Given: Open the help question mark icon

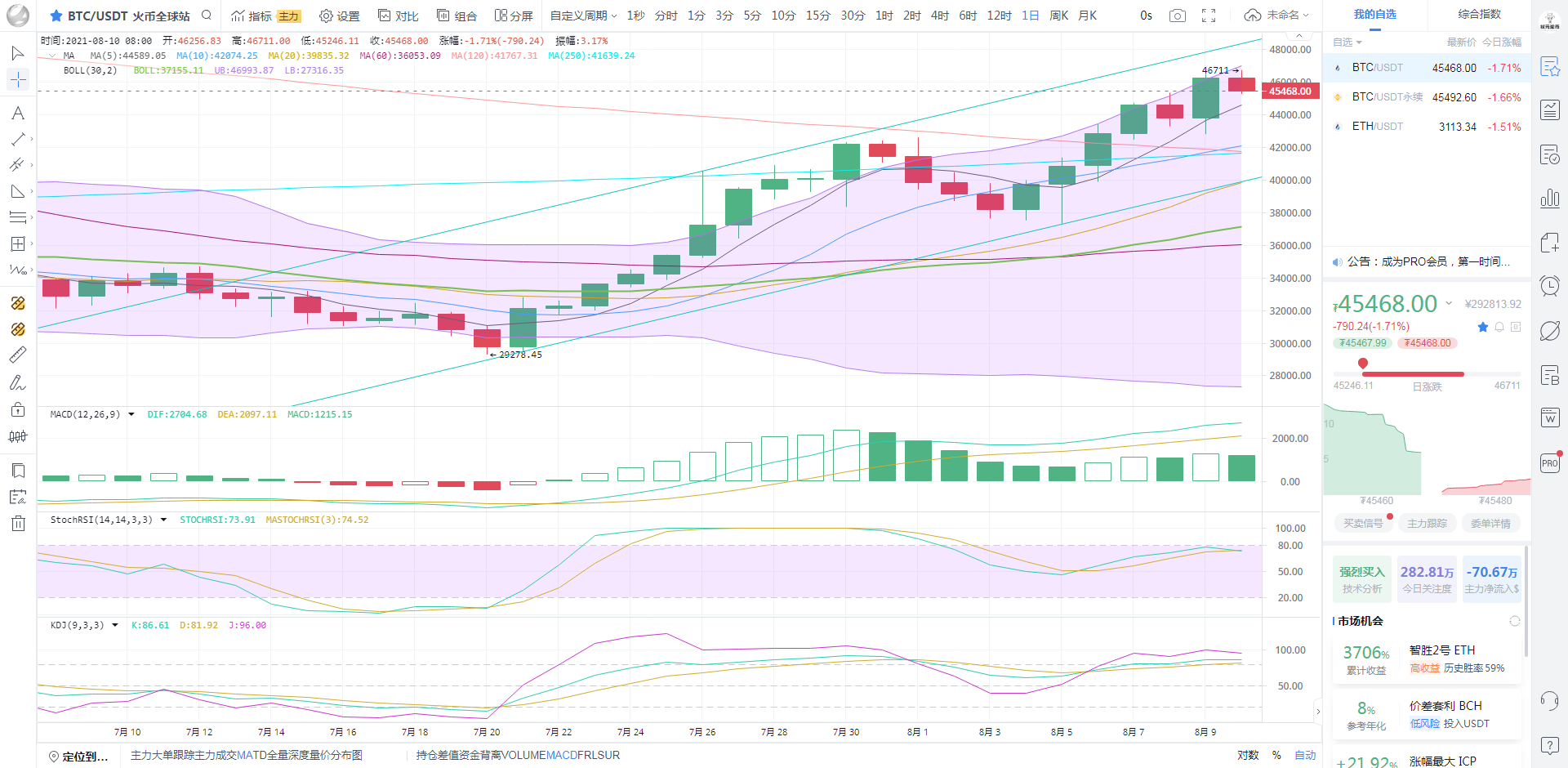Looking at the screenshot, I should click(x=1549, y=745).
